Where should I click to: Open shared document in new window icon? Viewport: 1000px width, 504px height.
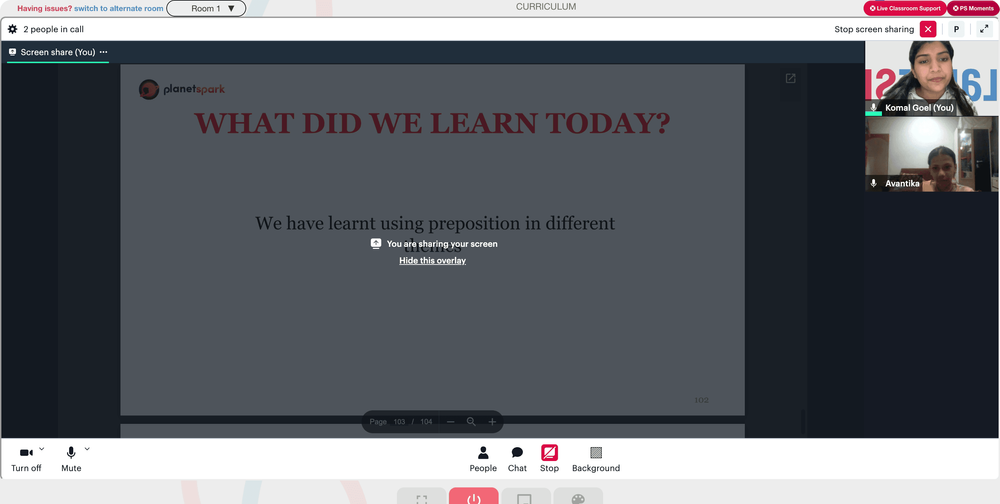coord(790,78)
